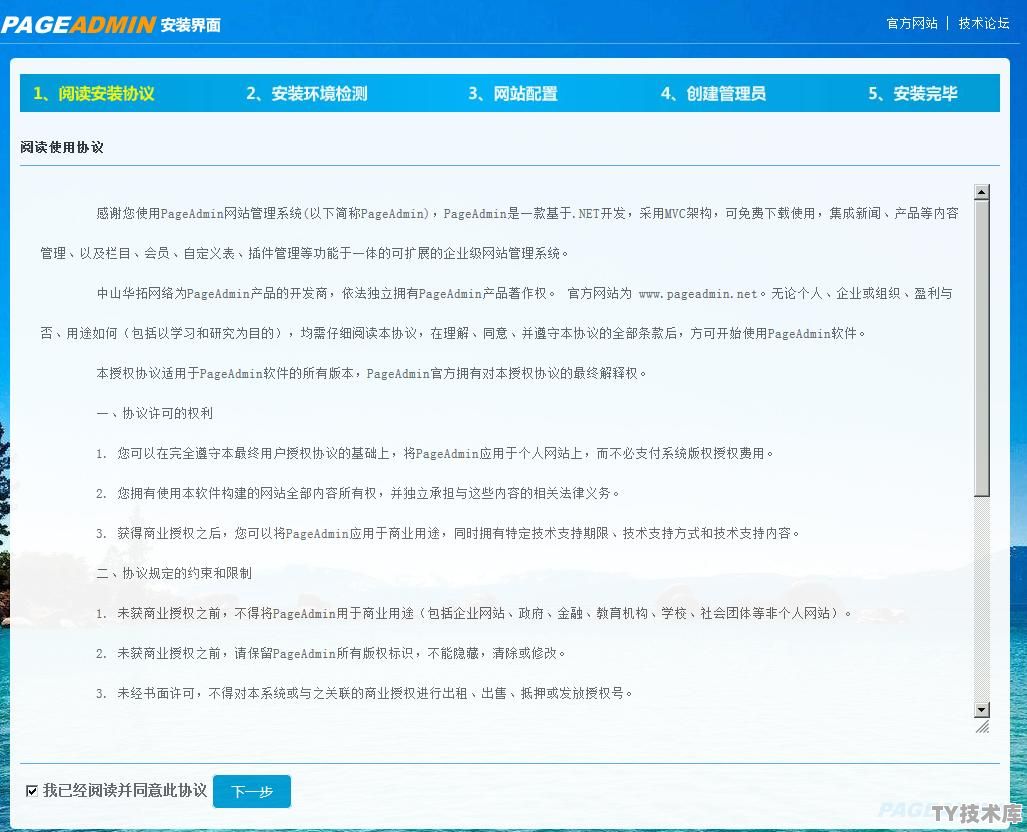Viewport: 1027px width, 832px height.
Task: Click the line starting 本授权协议适用于PageAdmin软件
Action: [371, 373]
